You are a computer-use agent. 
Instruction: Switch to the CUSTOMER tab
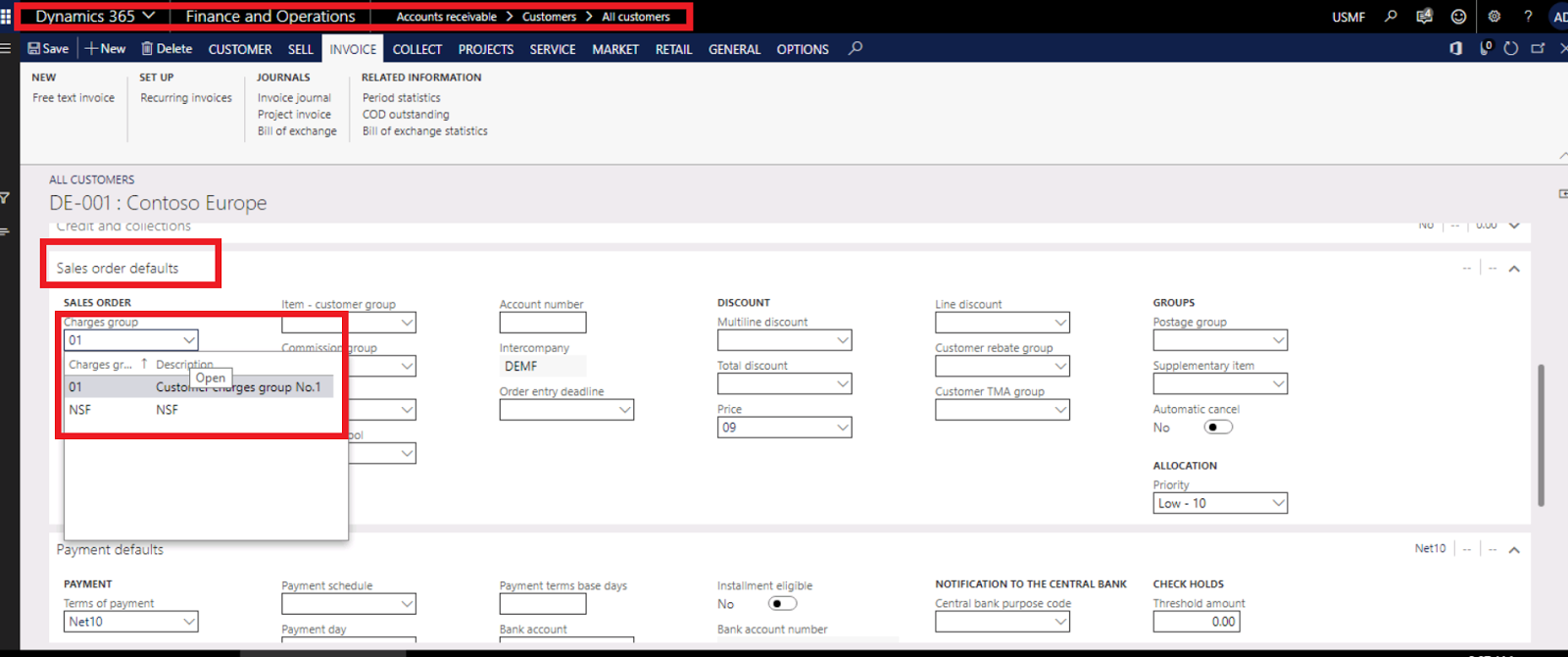240,49
